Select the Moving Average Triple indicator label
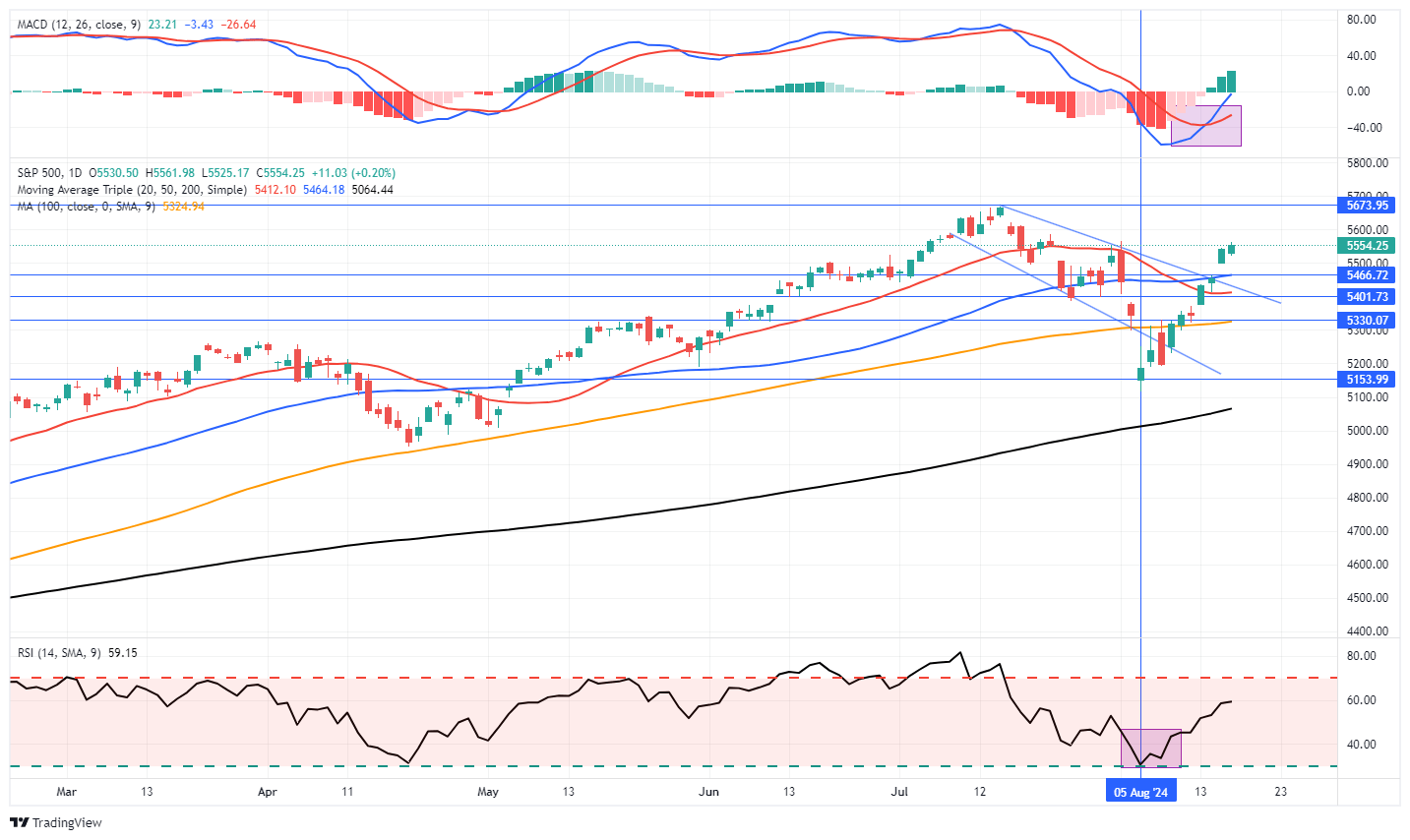Screen dimensions: 1410x840 (132, 190)
